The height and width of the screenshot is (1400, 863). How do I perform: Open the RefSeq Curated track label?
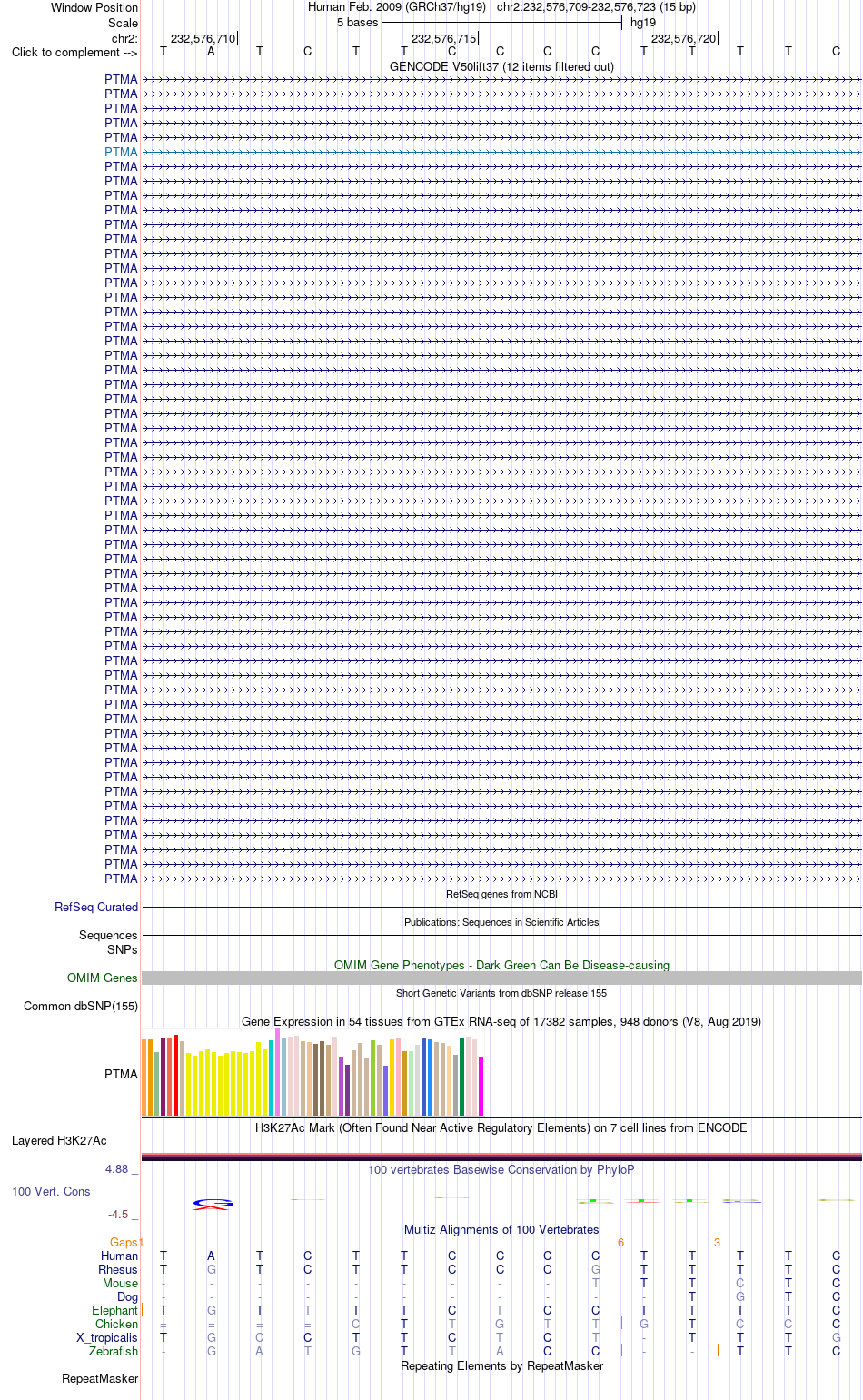[96, 907]
